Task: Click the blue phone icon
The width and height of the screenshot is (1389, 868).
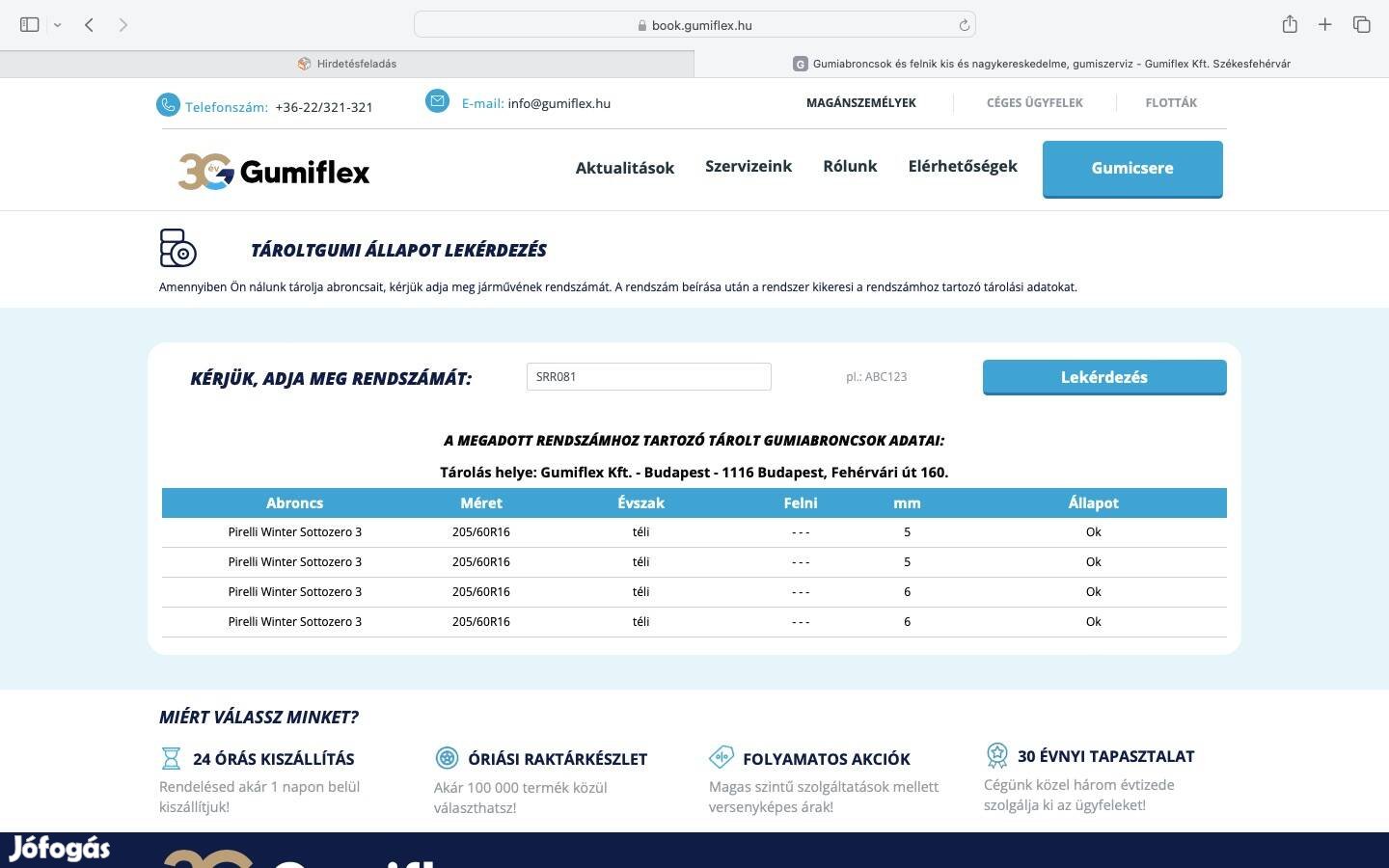Action: [168, 104]
